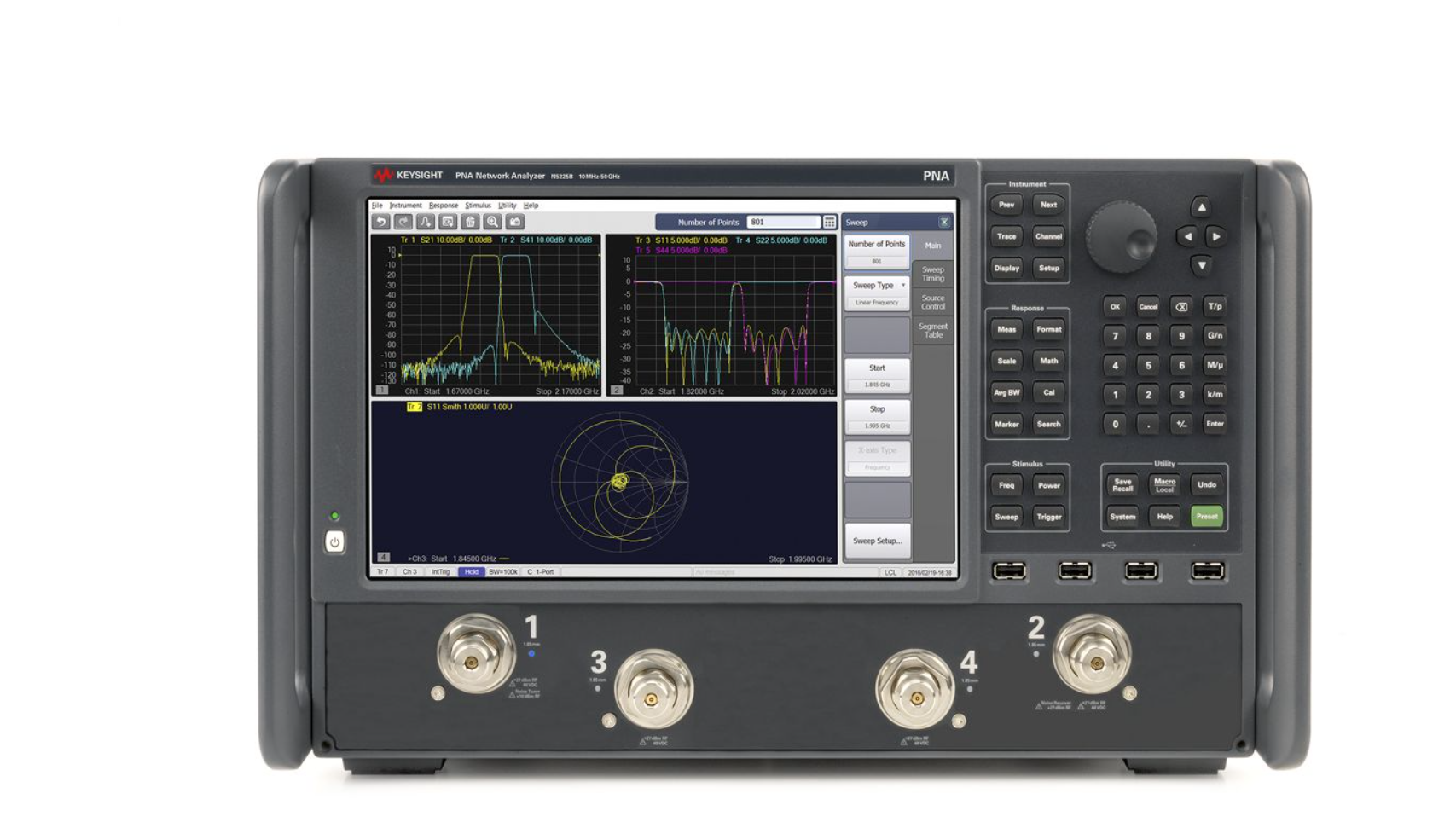The height and width of the screenshot is (828, 1456).
Task: Open the Response menu in the menu bar
Action: tap(443, 206)
